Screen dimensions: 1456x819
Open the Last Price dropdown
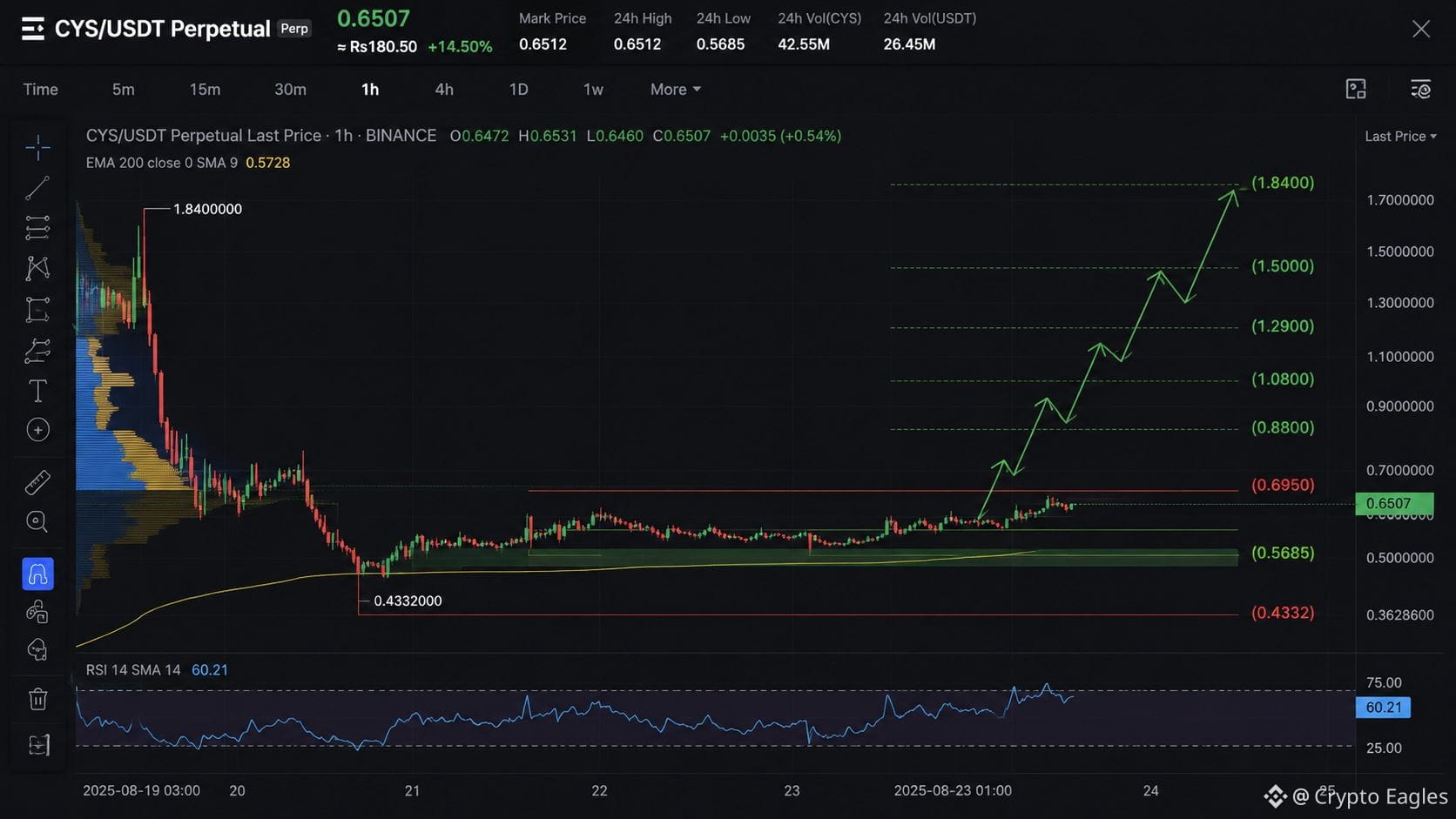click(1400, 136)
